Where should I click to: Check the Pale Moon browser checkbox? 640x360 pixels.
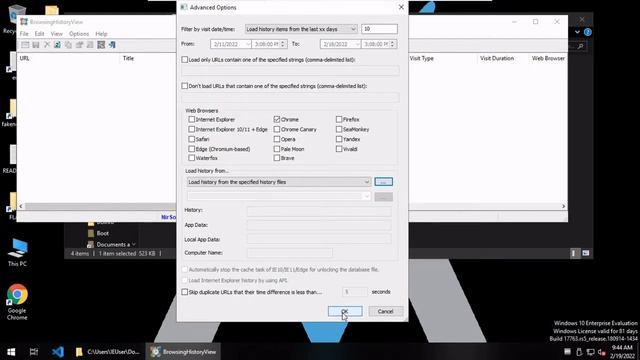click(277, 149)
